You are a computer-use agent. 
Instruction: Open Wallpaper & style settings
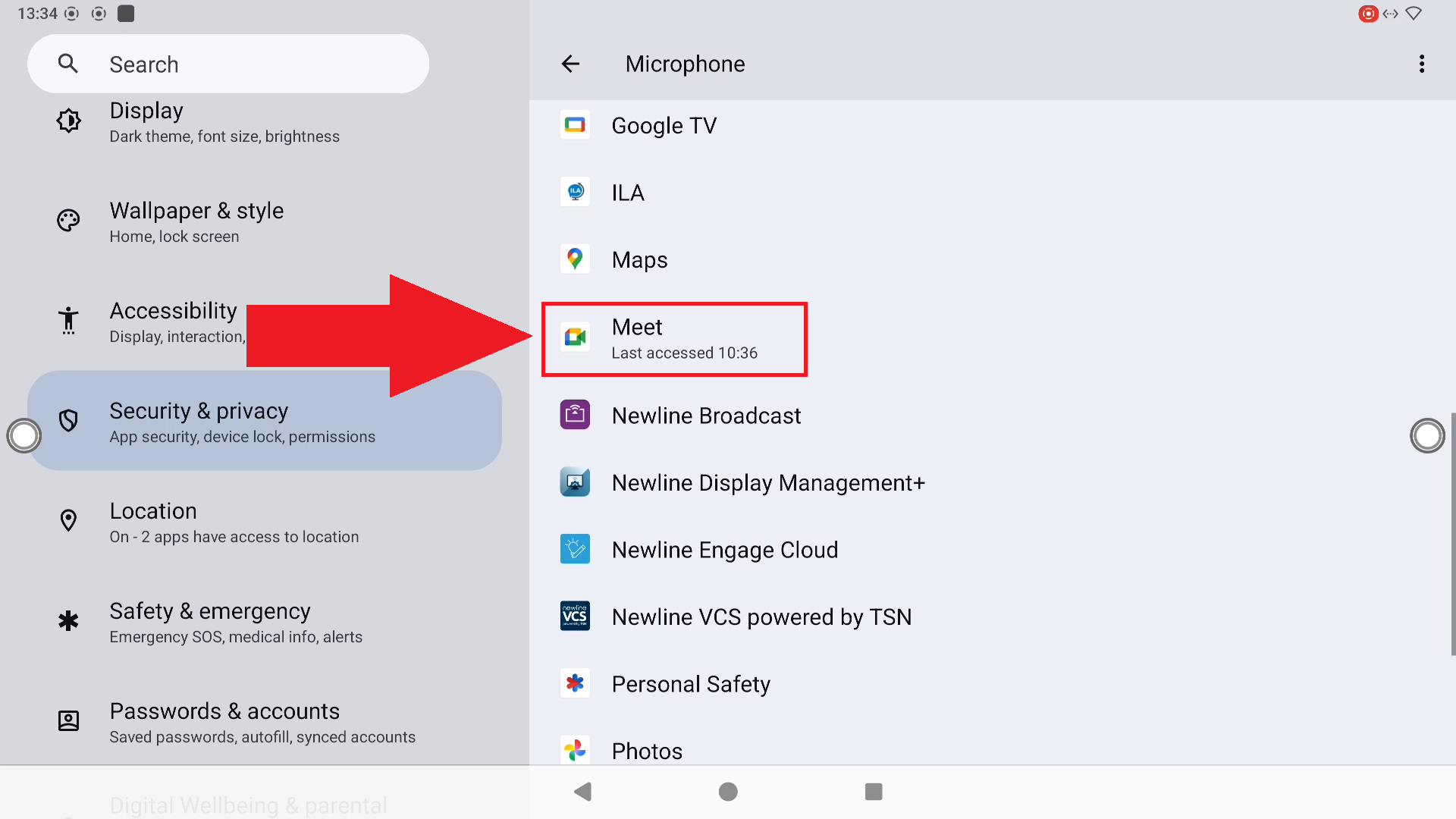pyautogui.click(x=197, y=222)
